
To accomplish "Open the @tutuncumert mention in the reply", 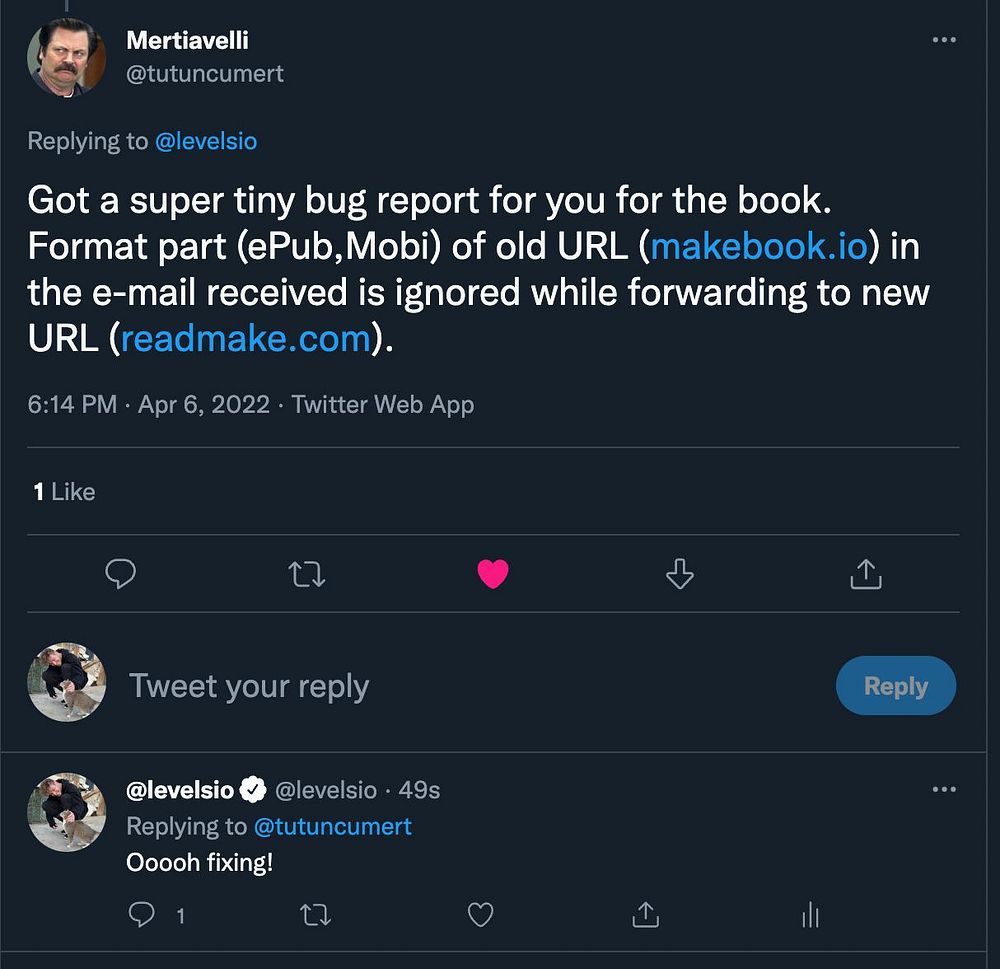I will point(333,826).
